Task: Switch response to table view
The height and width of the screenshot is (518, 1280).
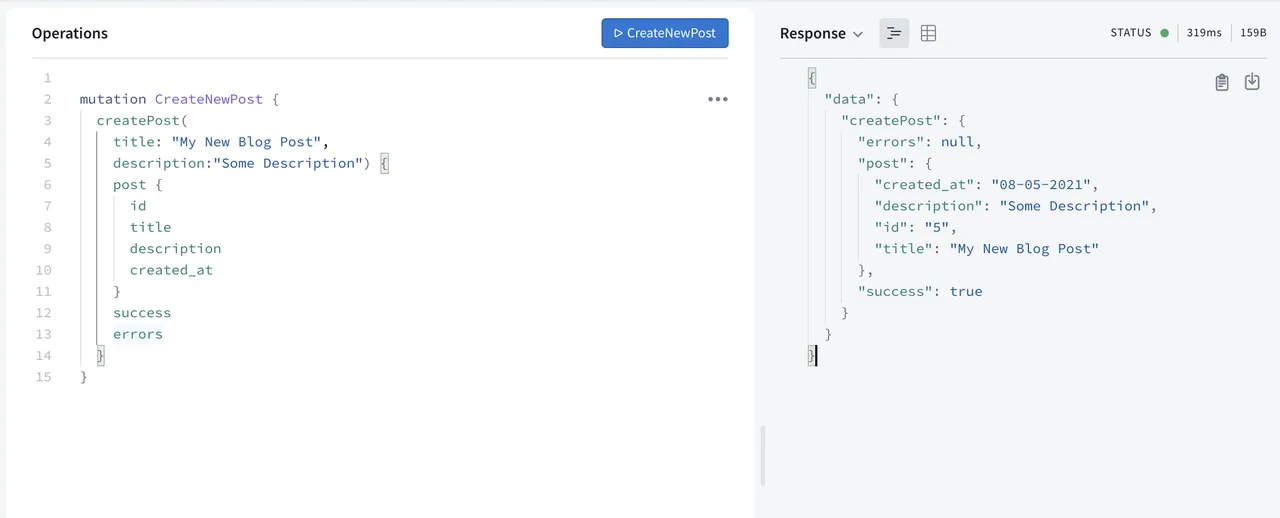Action: 928,33
